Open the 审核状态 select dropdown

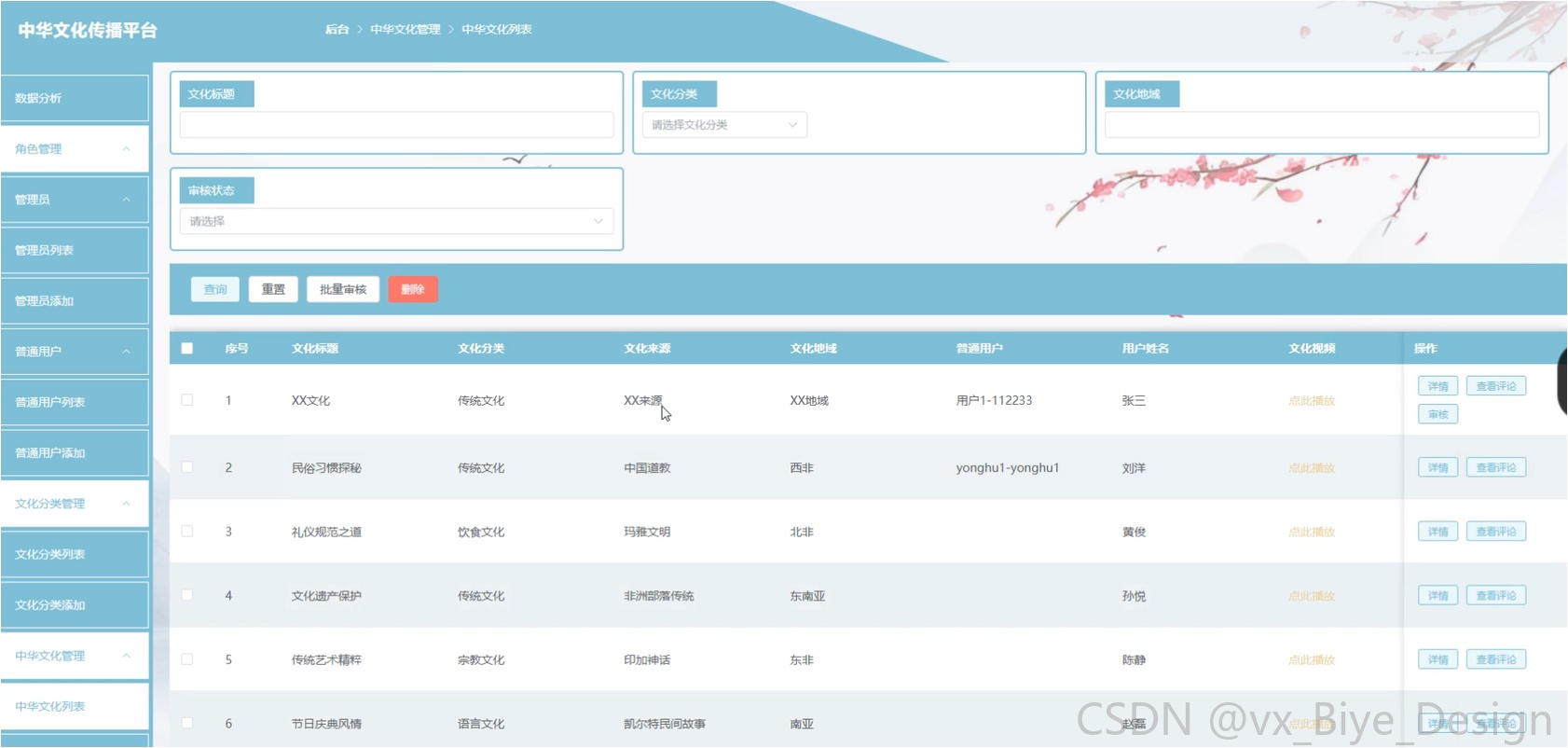pos(396,221)
